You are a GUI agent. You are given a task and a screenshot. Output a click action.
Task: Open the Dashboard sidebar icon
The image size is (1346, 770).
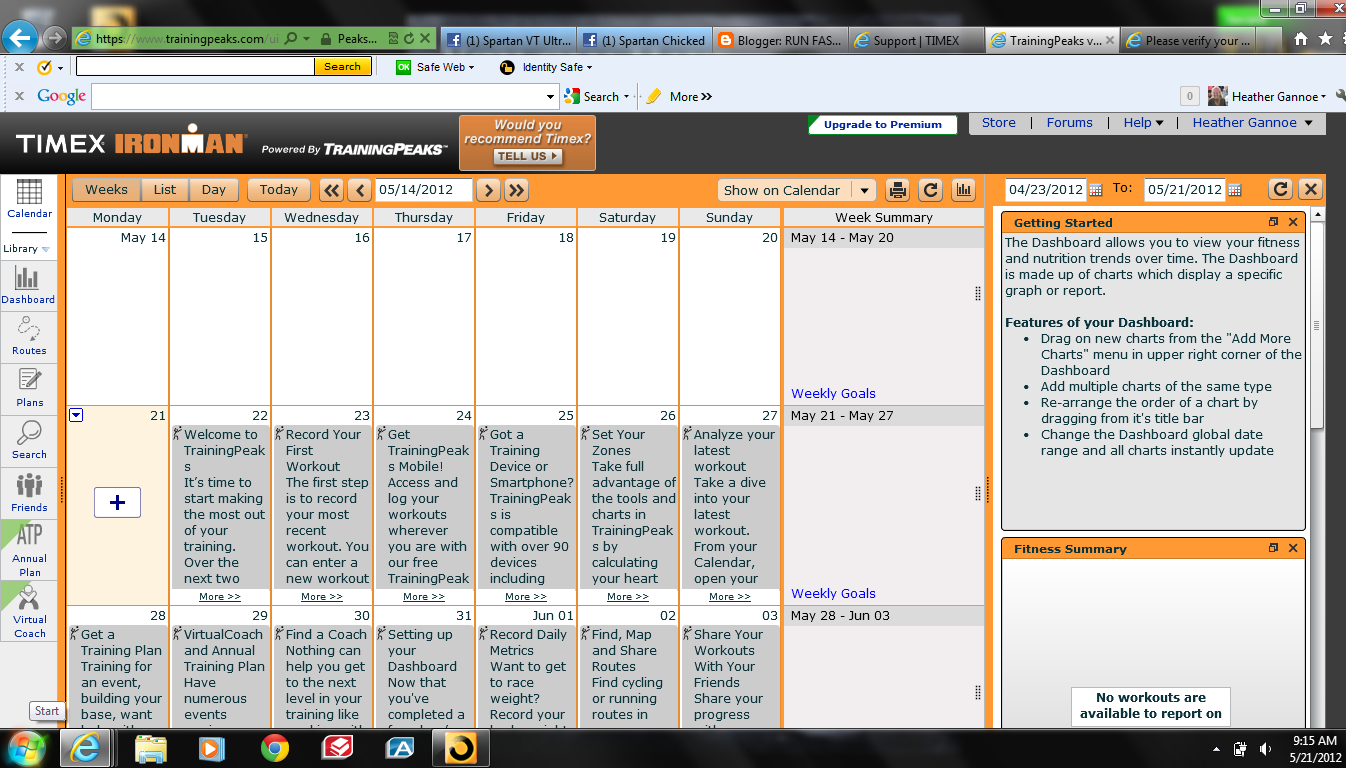[x=28, y=284]
